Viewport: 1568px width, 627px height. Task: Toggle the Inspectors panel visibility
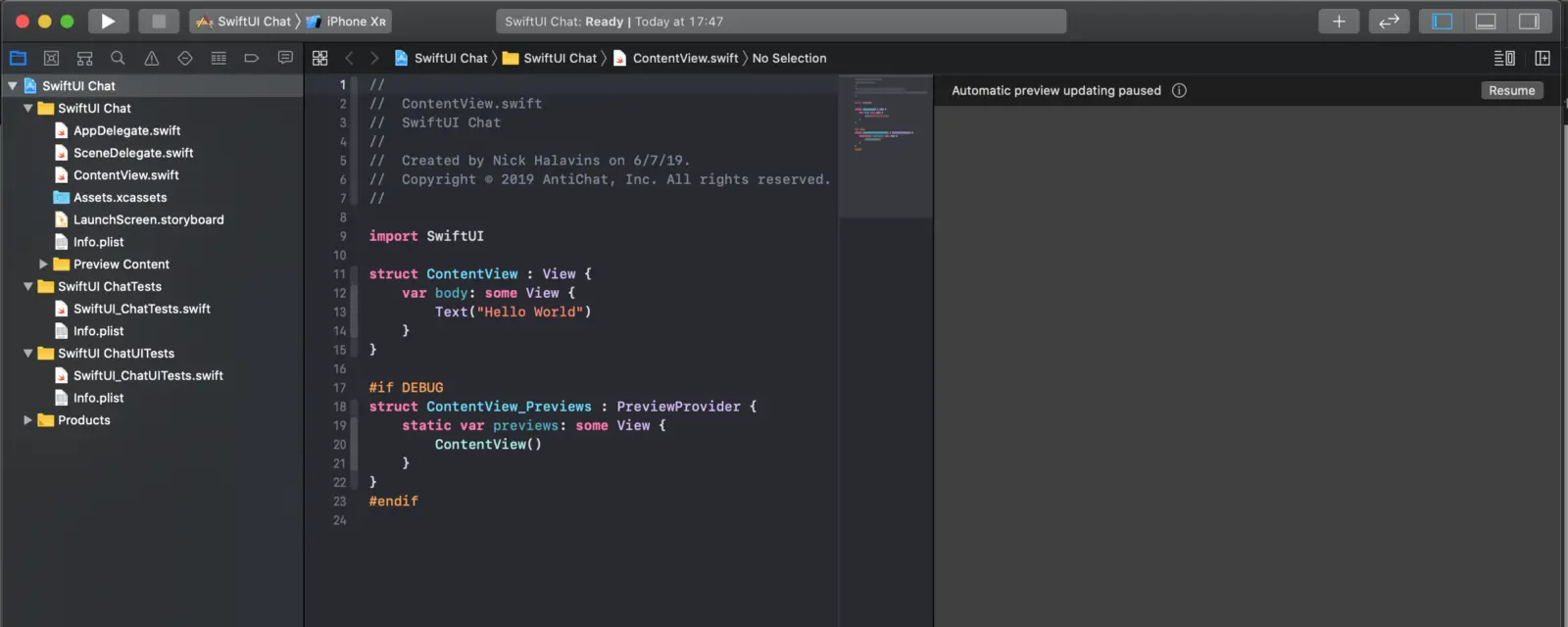[1529, 21]
